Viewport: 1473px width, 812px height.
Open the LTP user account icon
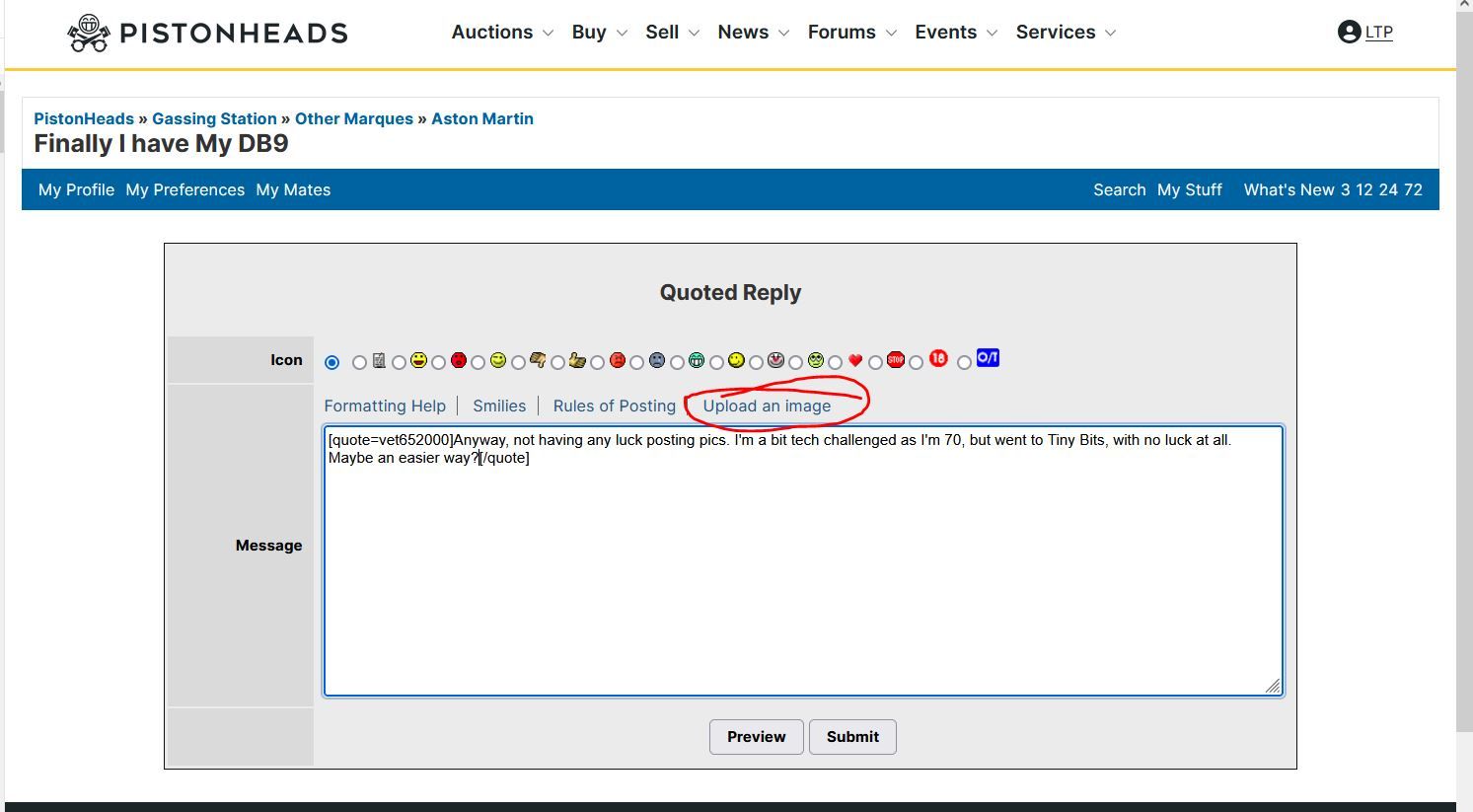(1349, 32)
